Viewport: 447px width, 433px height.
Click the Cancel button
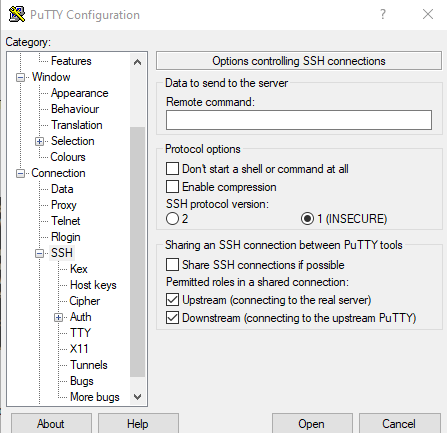pos(399,424)
